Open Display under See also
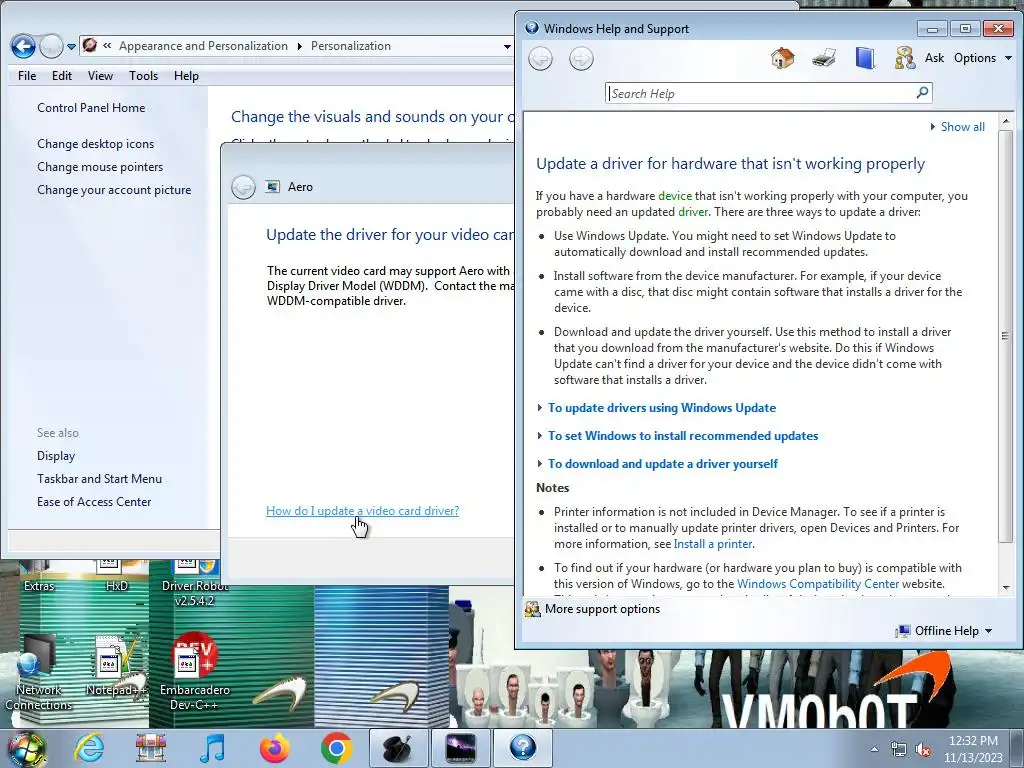 click(x=56, y=456)
